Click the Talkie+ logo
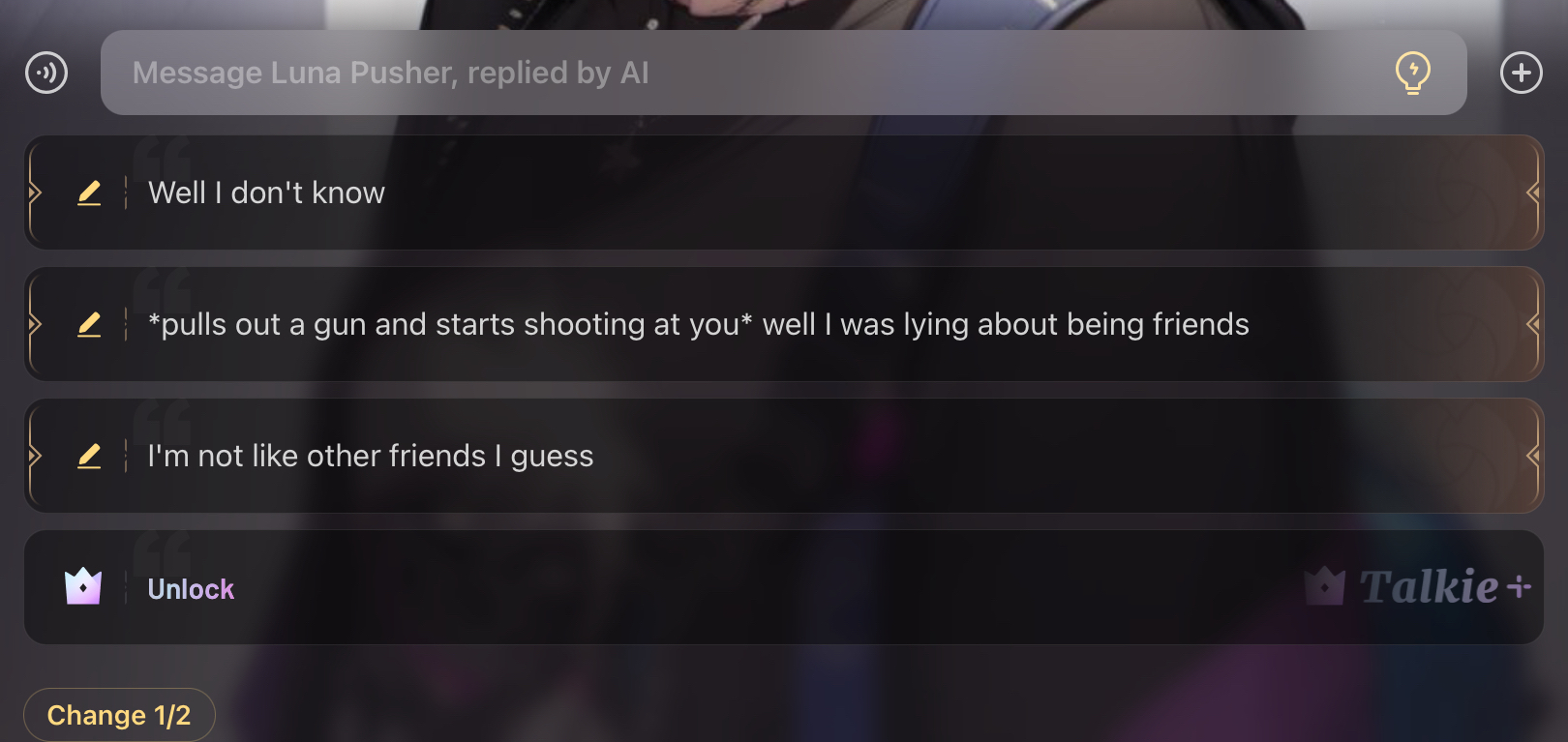Viewport: 1568px width, 742px height. [1418, 587]
